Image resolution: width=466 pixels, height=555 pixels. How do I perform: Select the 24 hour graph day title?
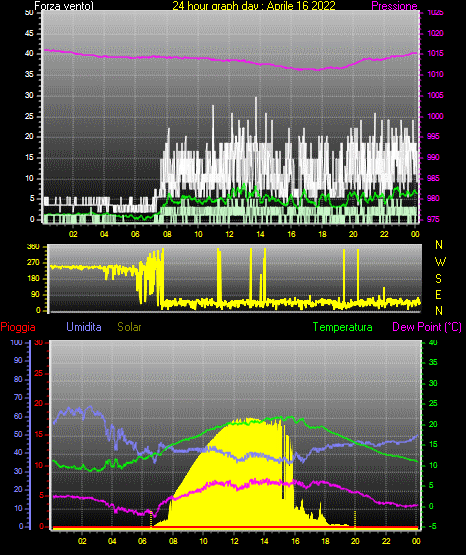point(254,6)
